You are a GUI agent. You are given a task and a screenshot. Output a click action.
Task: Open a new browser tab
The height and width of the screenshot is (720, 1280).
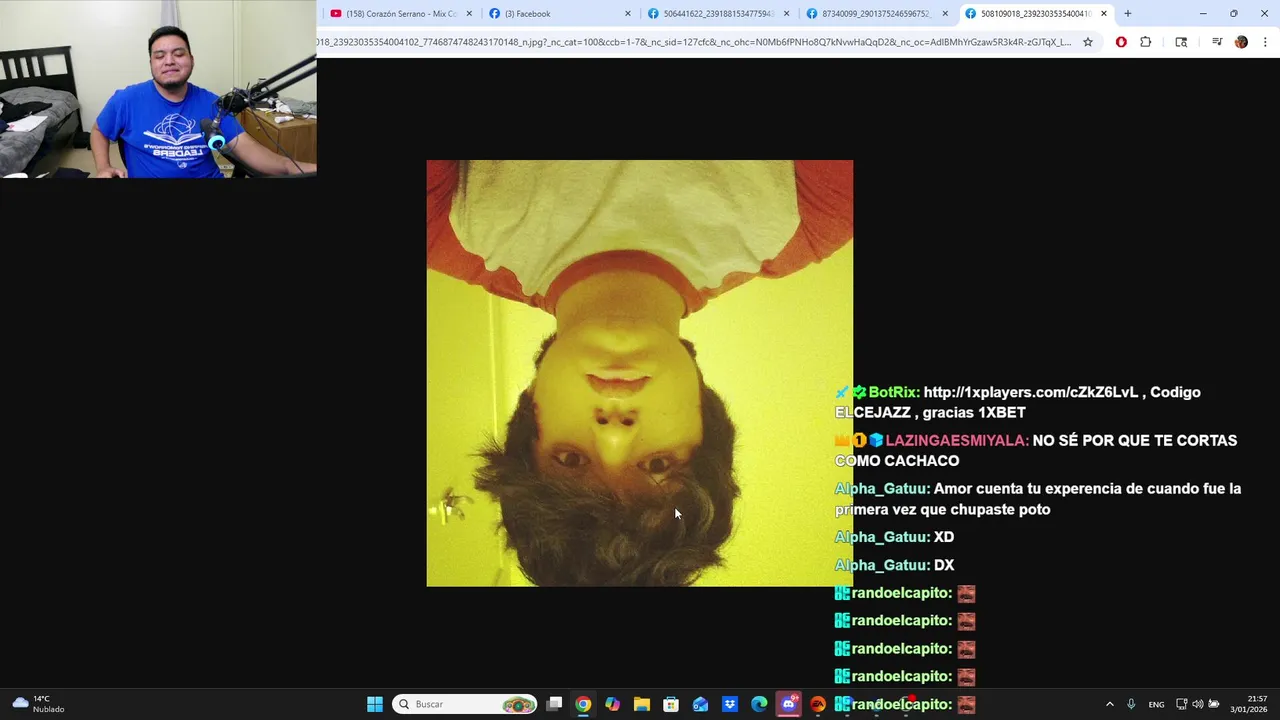1128,14
